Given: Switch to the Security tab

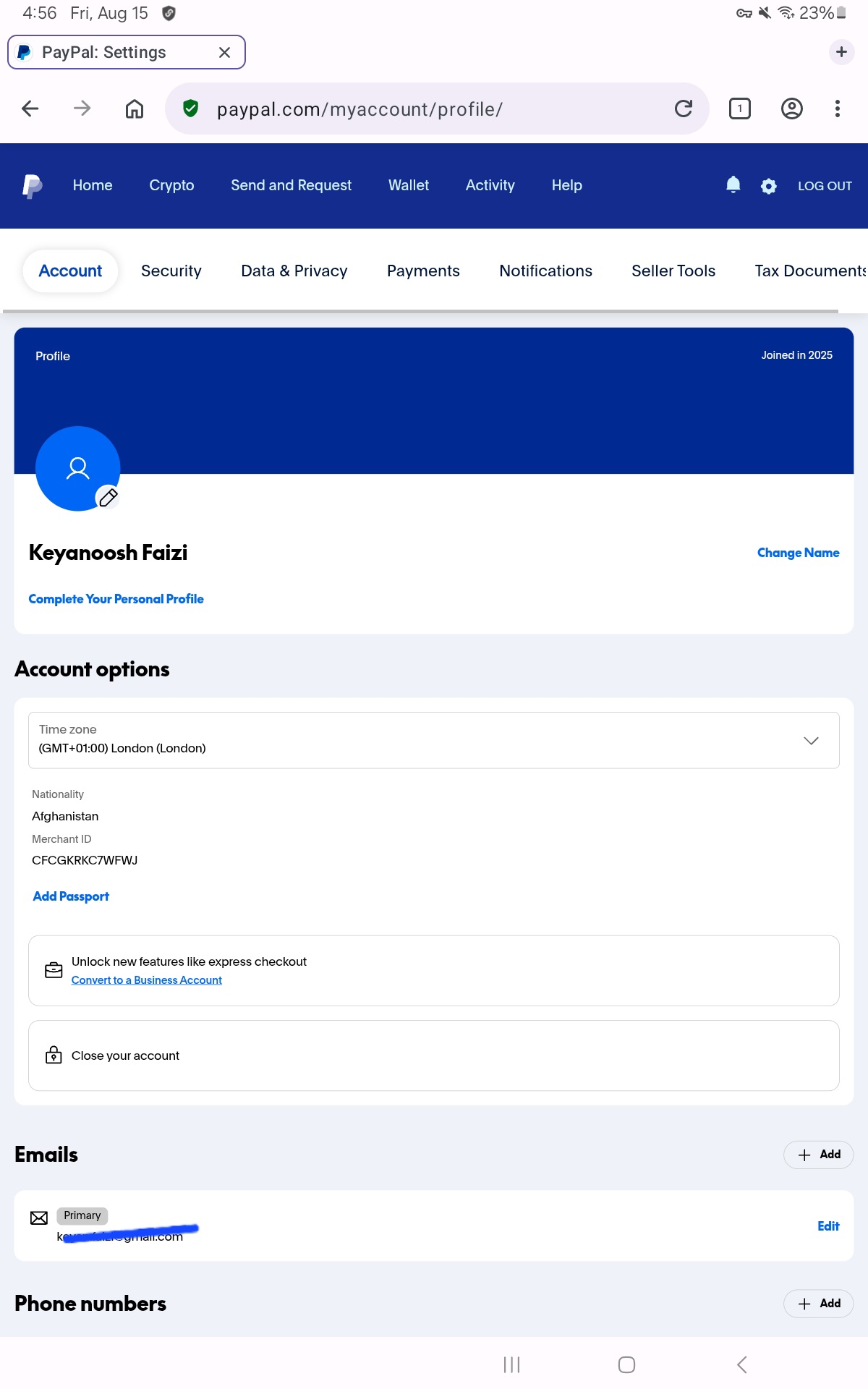Looking at the screenshot, I should (x=171, y=271).
